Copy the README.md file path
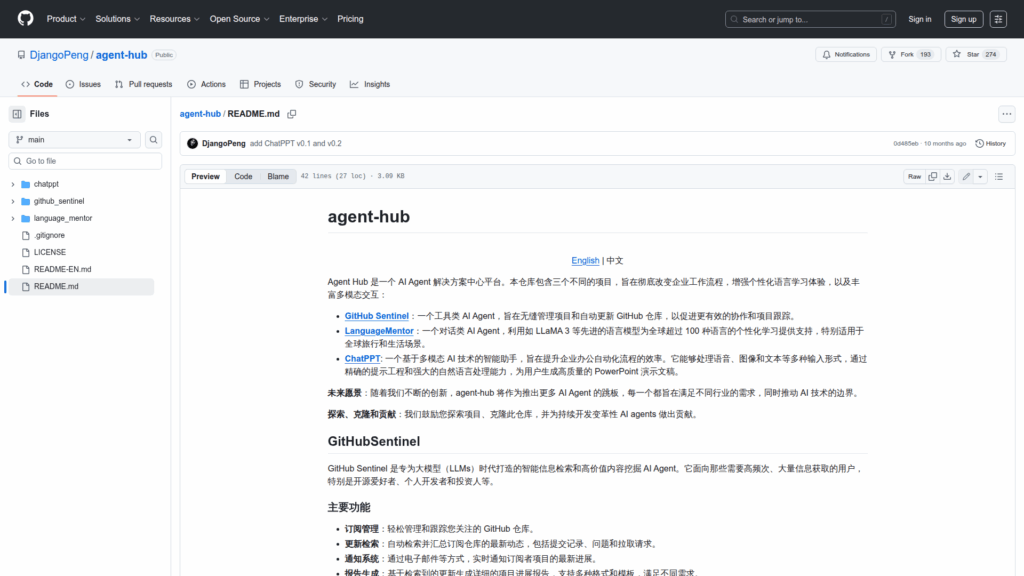 [x=292, y=114]
